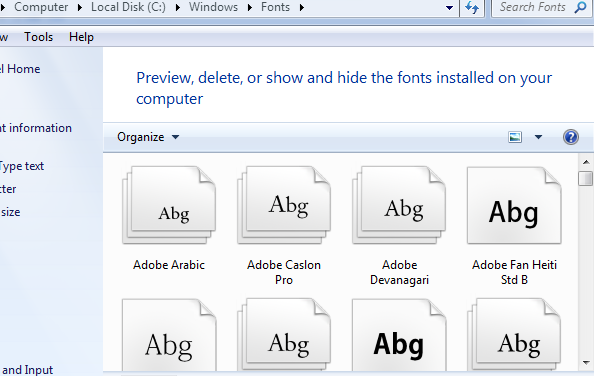Go to Computer in the breadcrumb
Image resolution: width=594 pixels, height=376 pixels.
coord(41,7)
